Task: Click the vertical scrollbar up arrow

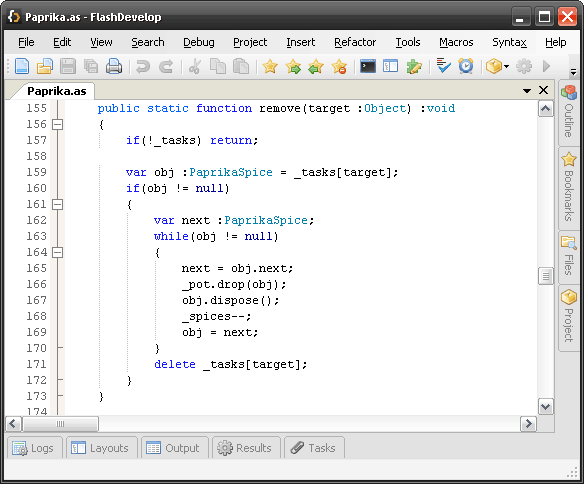Action: coord(546,109)
